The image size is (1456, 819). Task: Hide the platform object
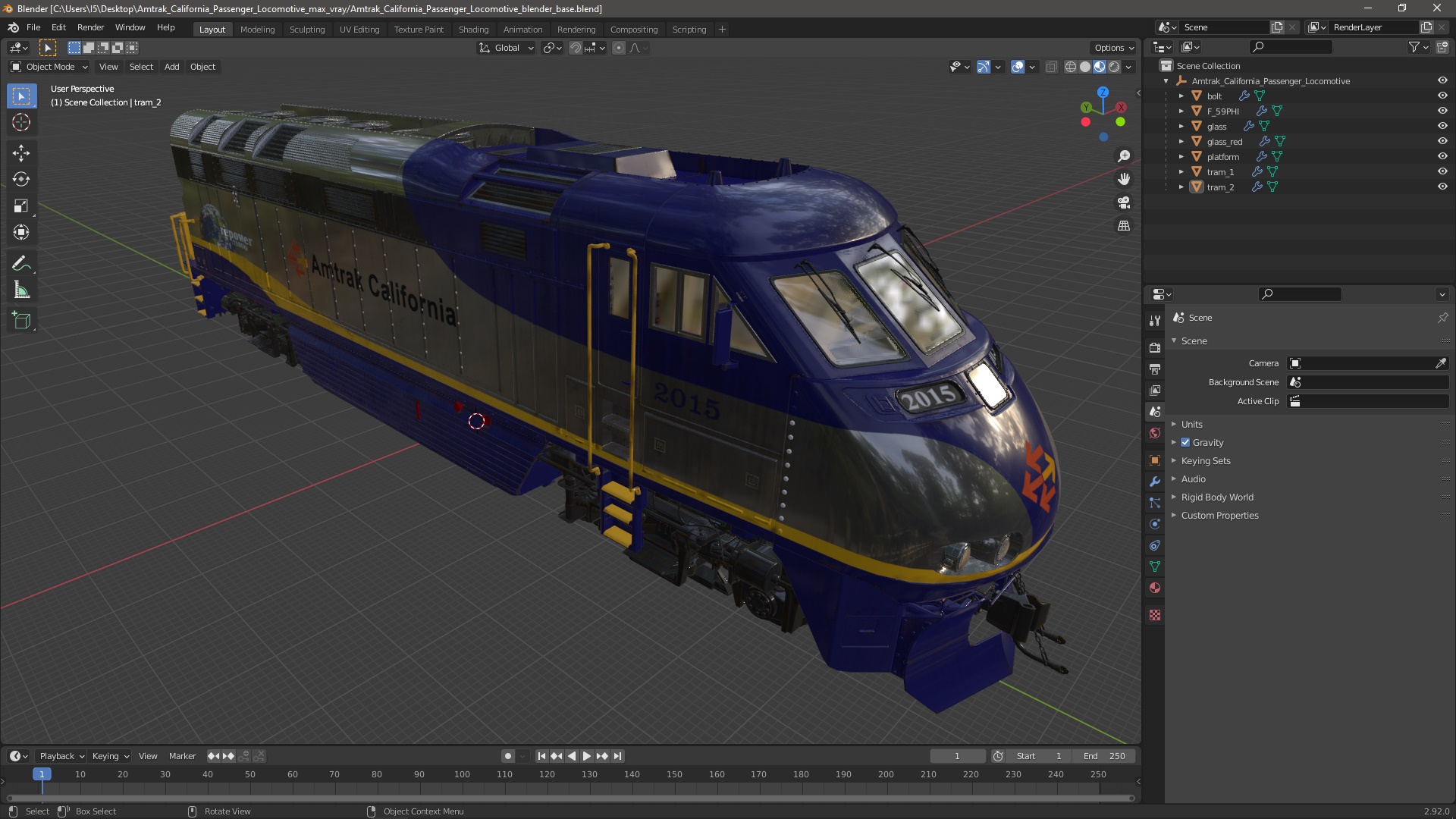coord(1442,156)
